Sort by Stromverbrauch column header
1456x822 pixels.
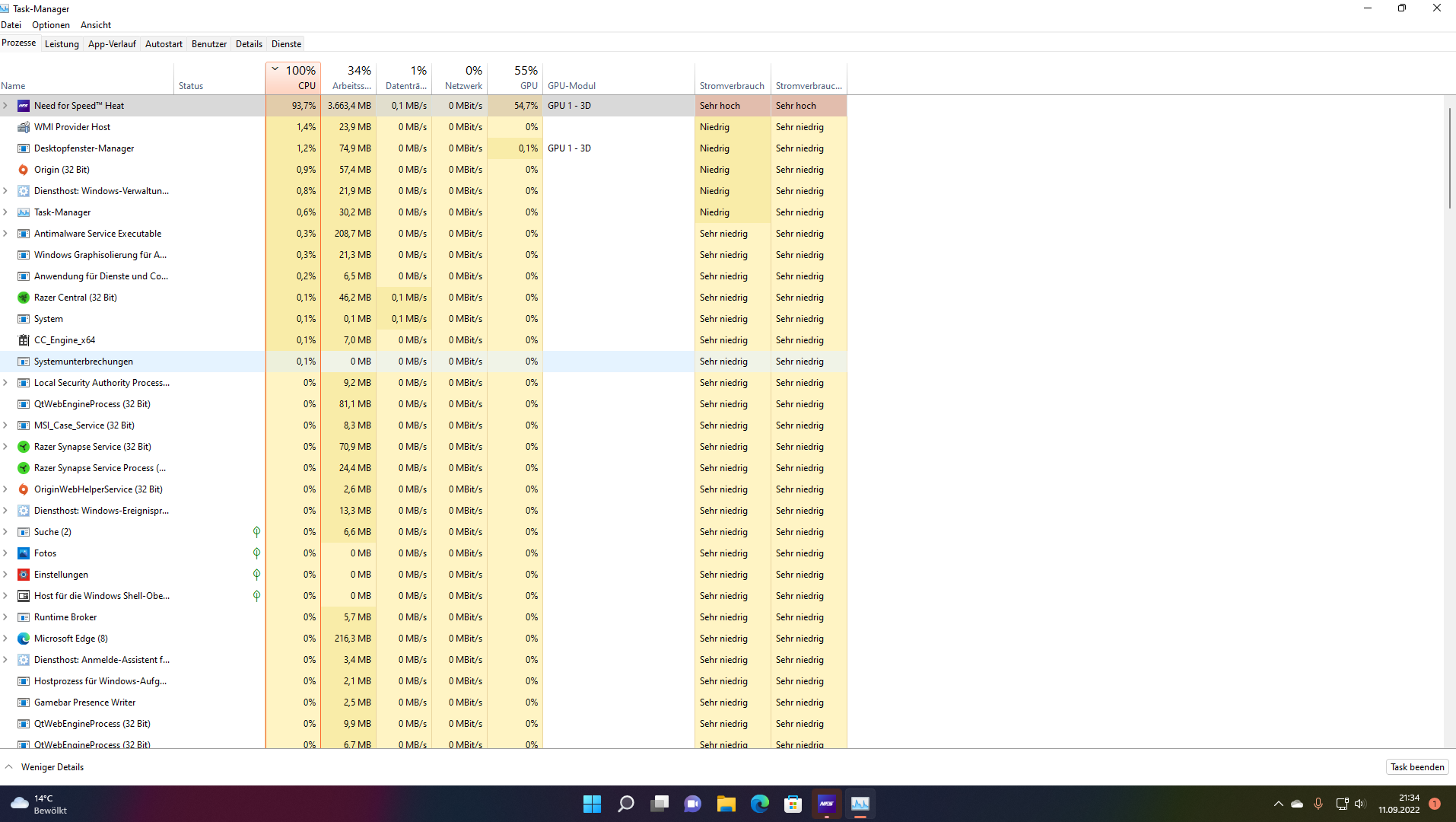coord(733,78)
